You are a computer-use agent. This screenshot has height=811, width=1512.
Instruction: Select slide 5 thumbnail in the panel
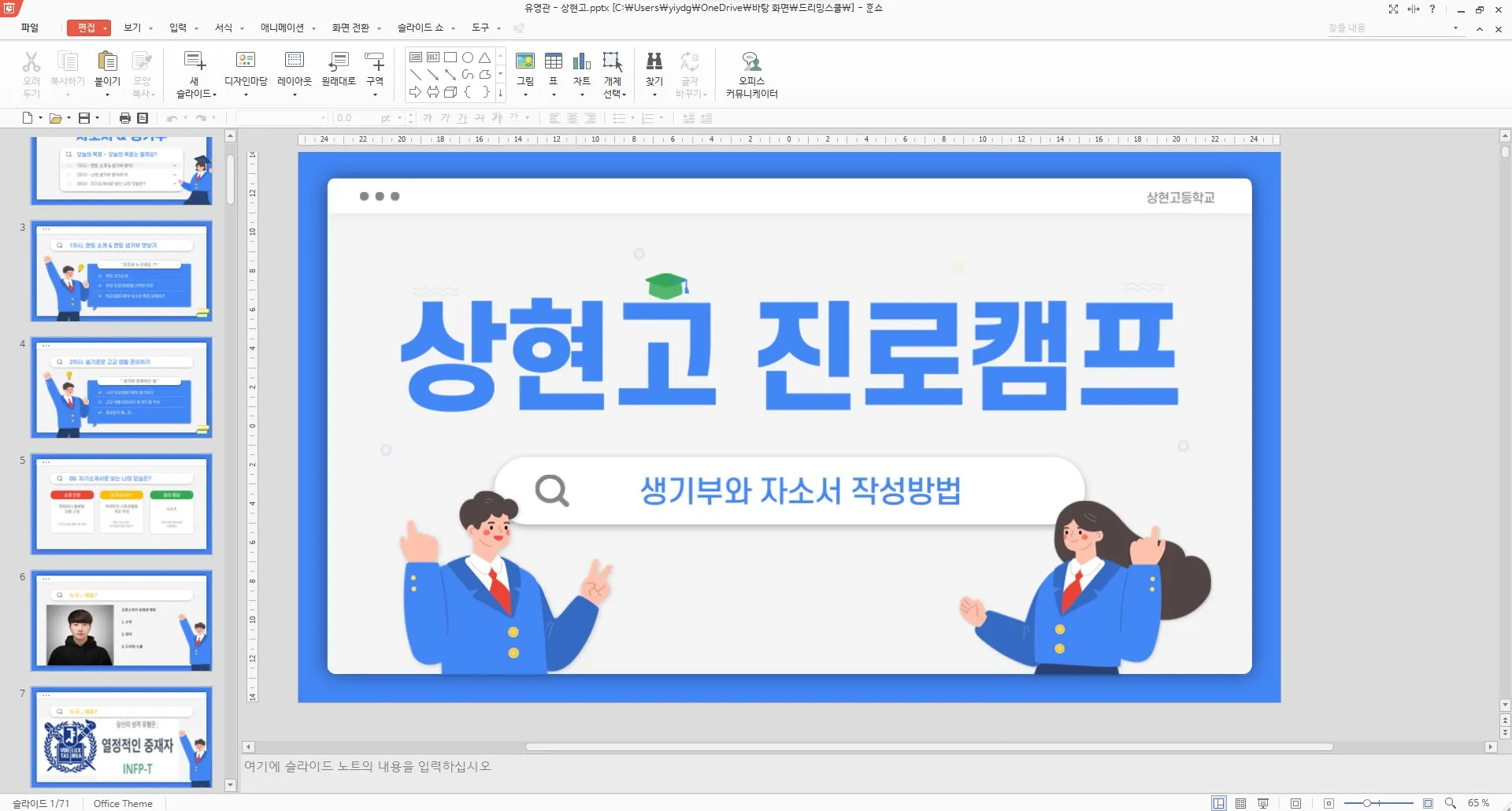click(120, 503)
